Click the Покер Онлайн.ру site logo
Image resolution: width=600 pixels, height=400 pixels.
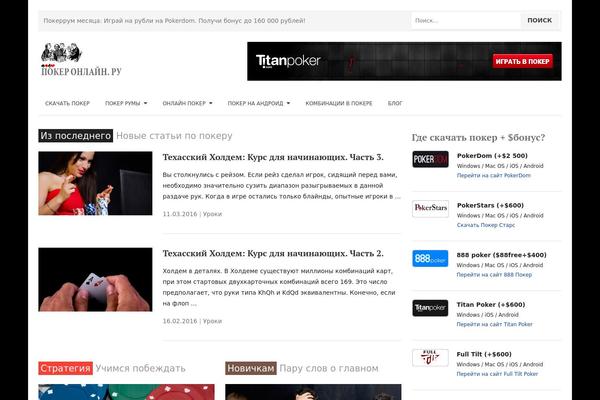point(81,60)
